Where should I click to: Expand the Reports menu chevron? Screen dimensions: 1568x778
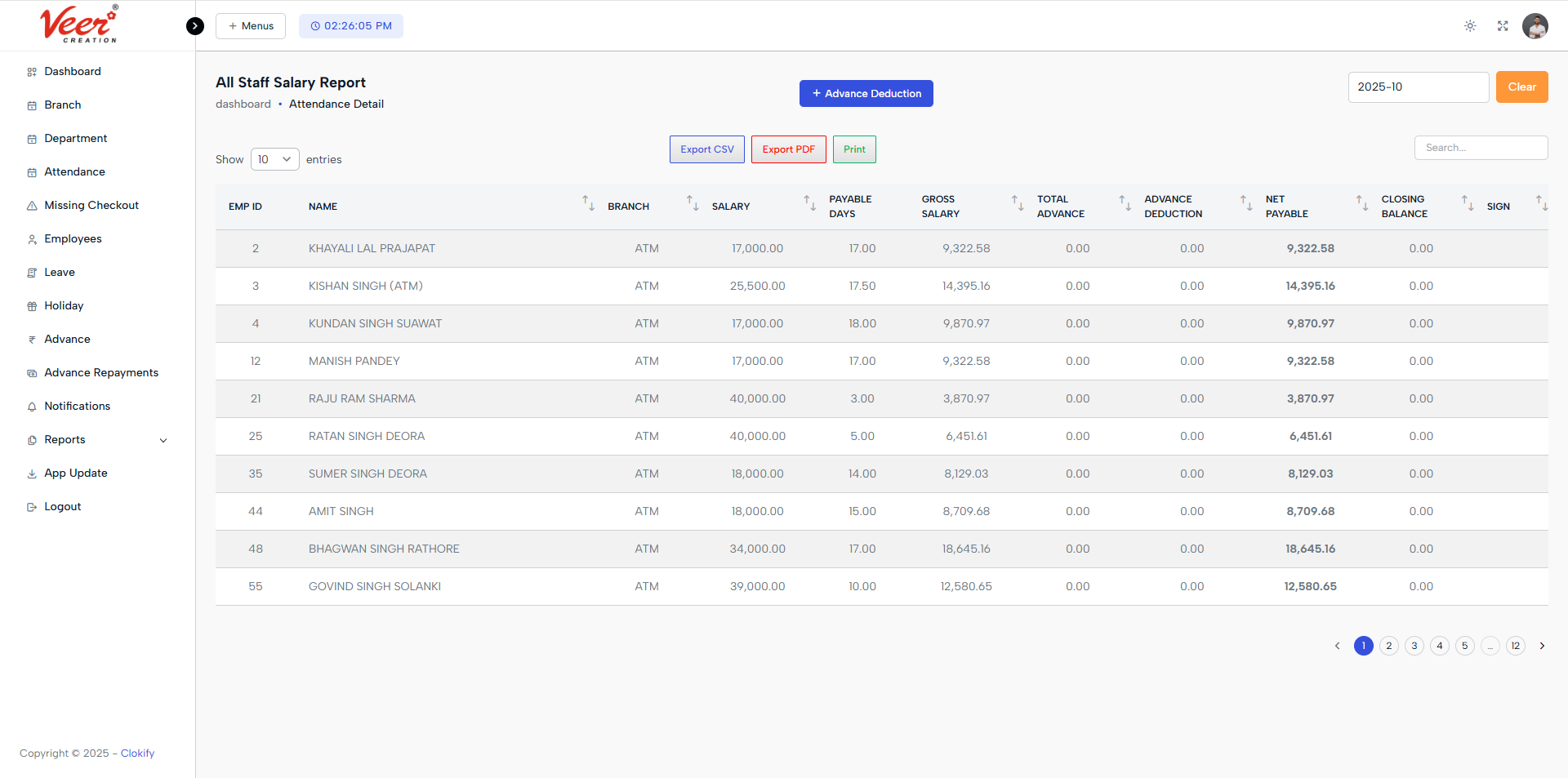tap(164, 440)
